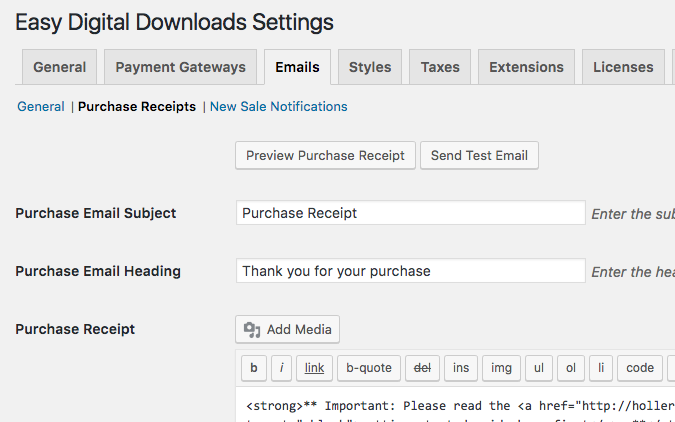Viewport: 675px width, 422px height.
Task: Open the Payment Gateways tab
Action: pos(180,67)
